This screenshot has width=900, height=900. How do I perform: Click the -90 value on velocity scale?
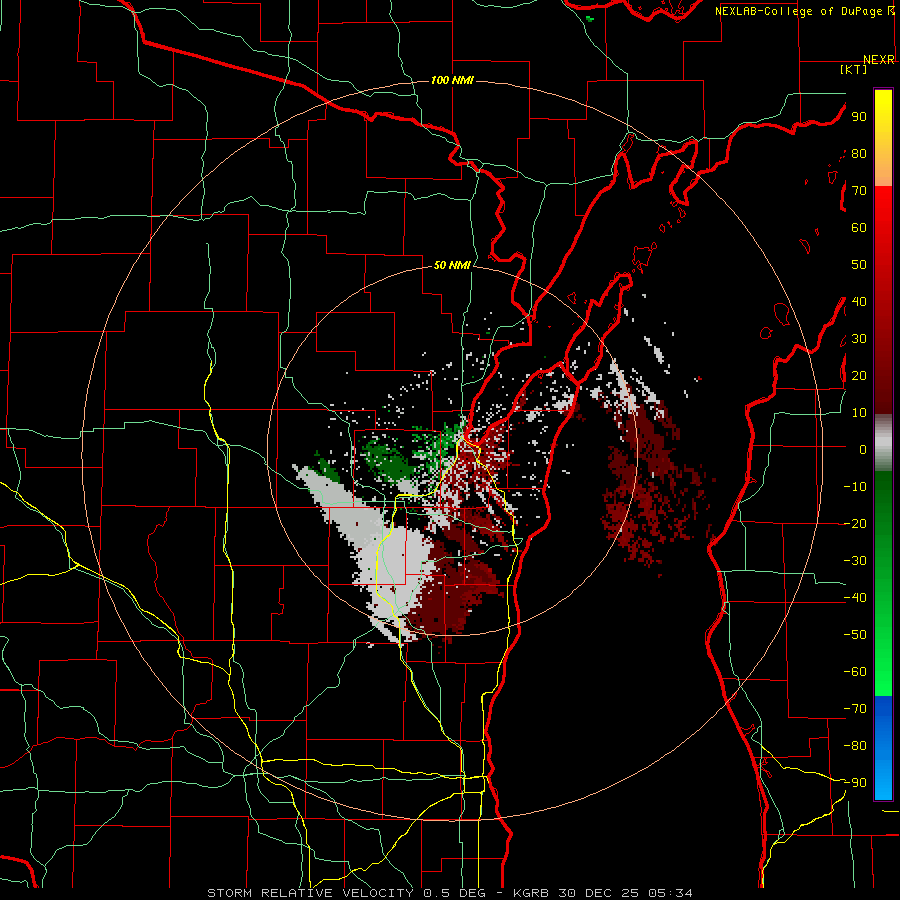855,783
